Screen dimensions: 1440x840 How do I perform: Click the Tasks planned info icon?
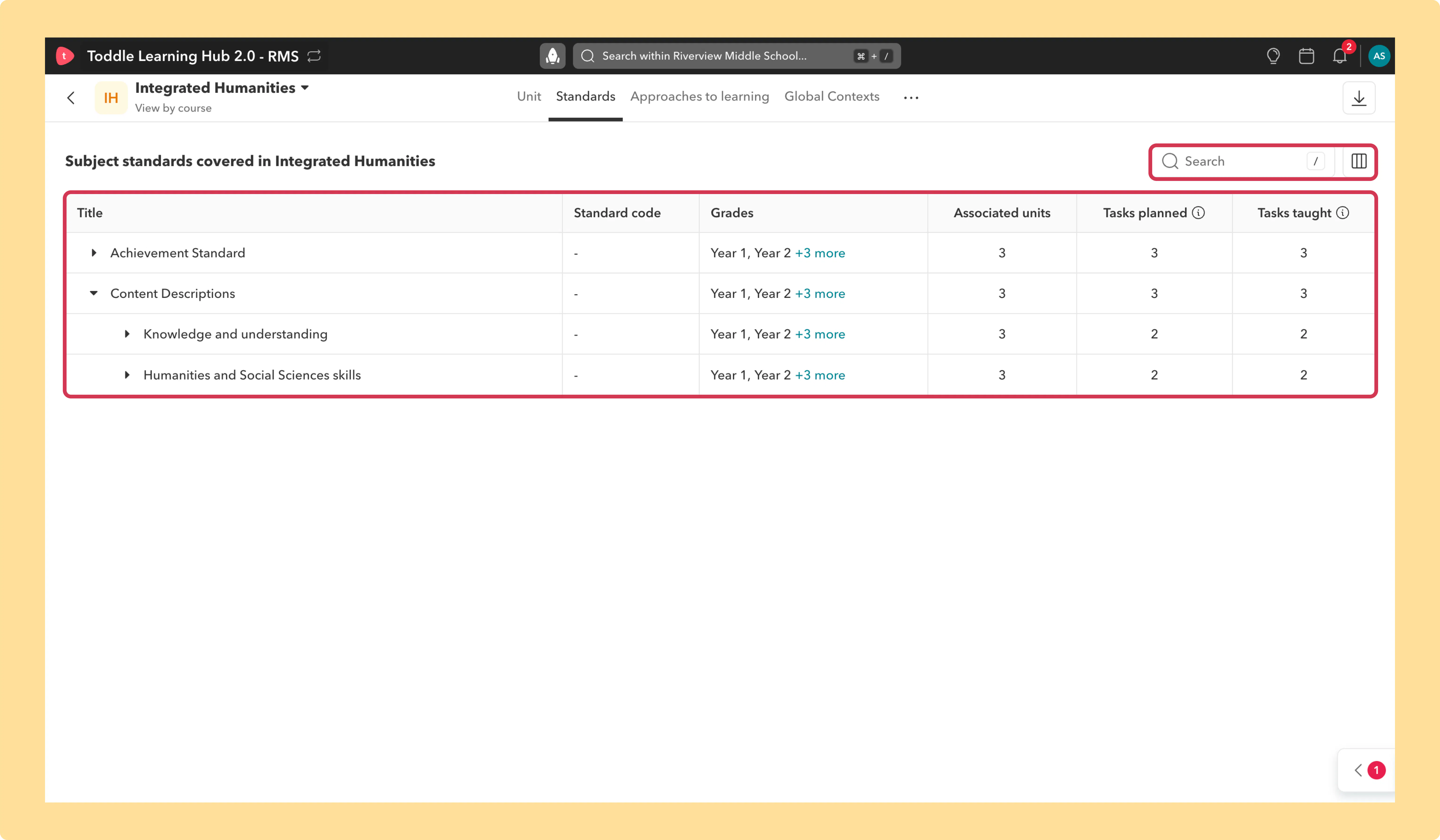click(x=1198, y=213)
